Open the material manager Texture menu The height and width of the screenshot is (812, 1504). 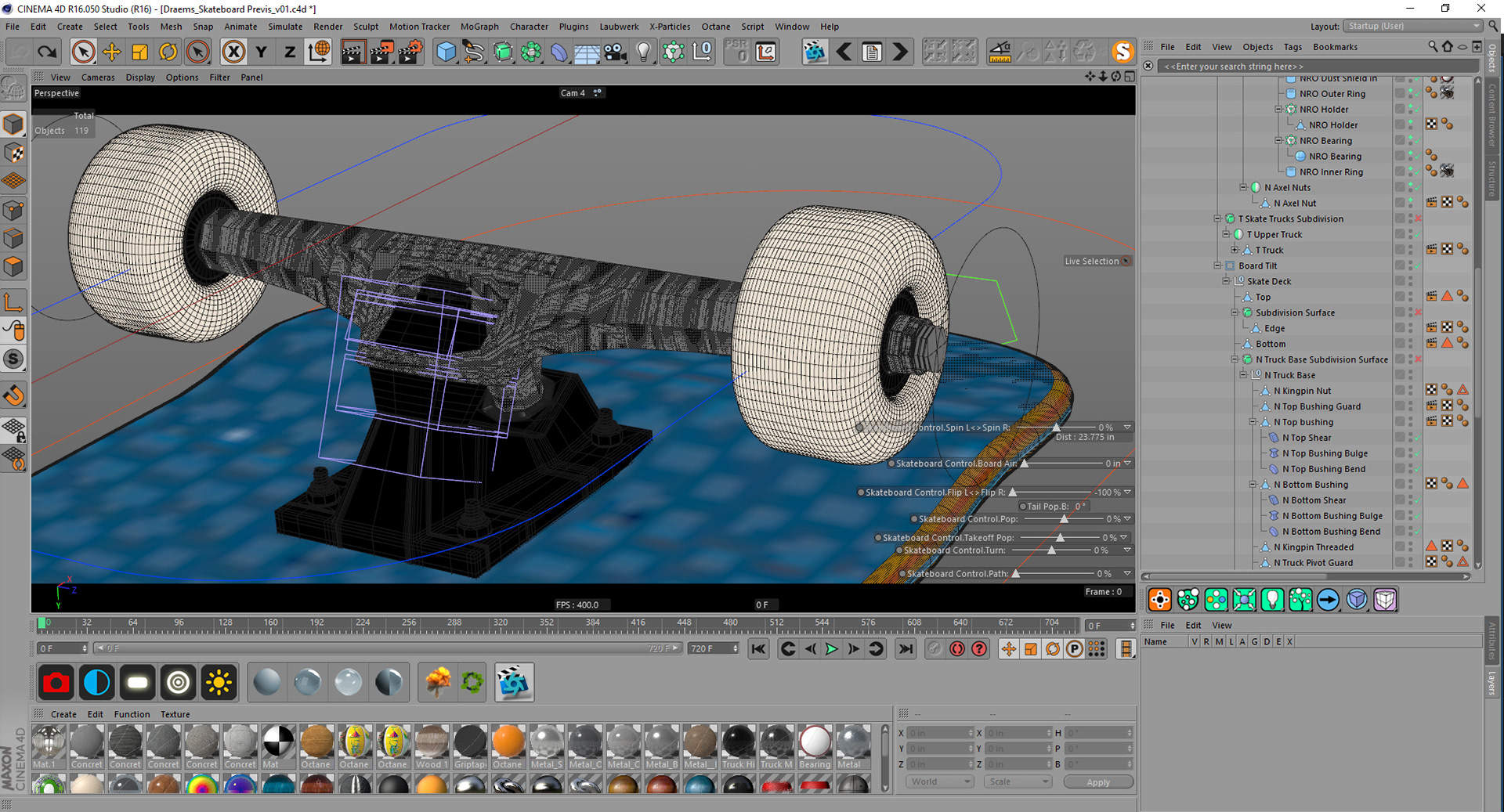click(x=175, y=714)
